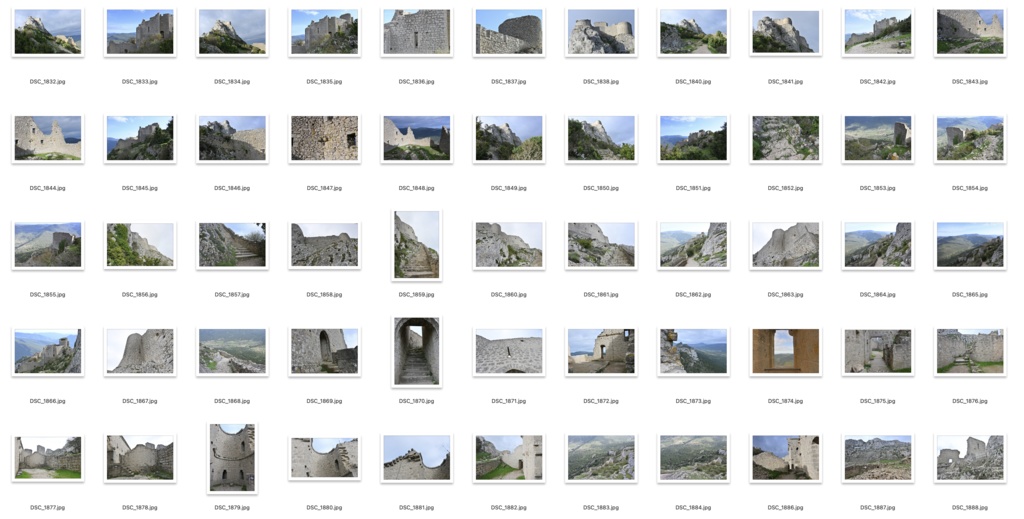This screenshot has width=1024, height=519.
Task: Choose the DSC_1842.jpg thumbnail
Action: 878,32
